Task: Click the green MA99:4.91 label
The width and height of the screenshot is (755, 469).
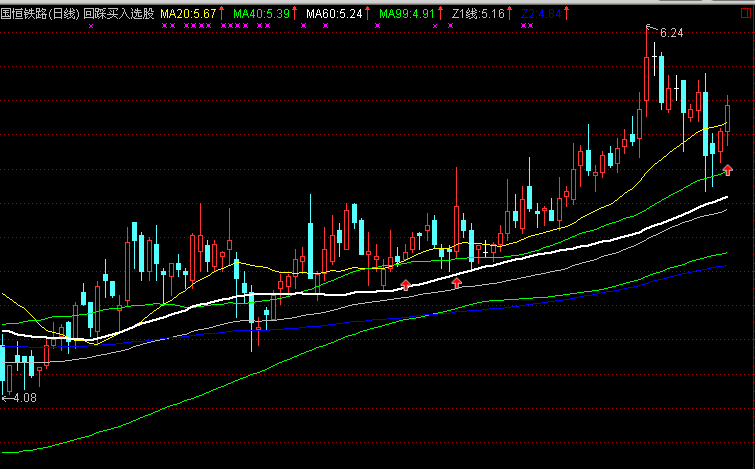Action: (407, 13)
